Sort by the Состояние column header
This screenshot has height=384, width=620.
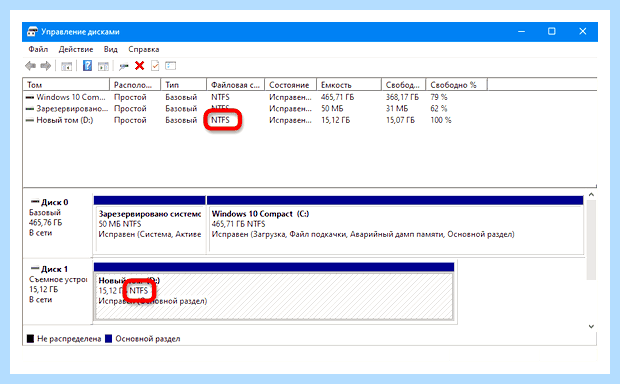click(x=291, y=85)
